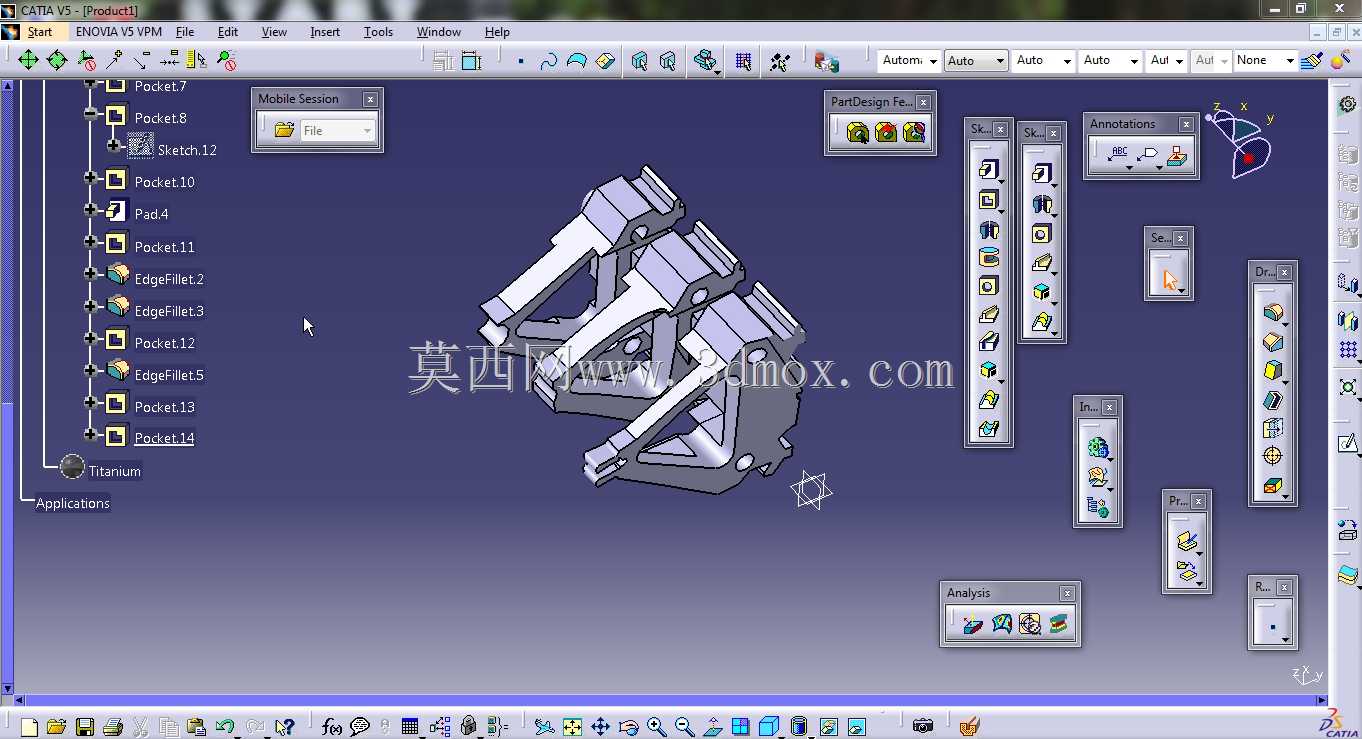Image resolution: width=1362 pixels, height=739 pixels.
Task: Select Pocket.7 in the specification tree
Action: 161,86
